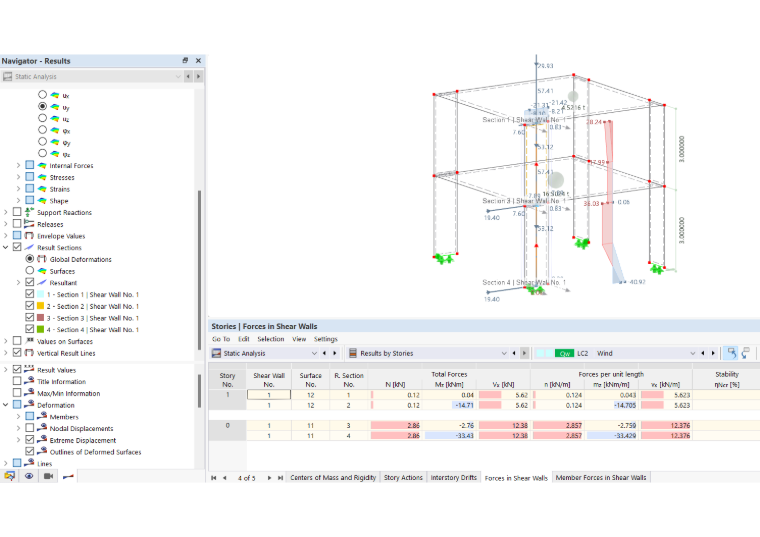Click next arrow next to Static Analysis table dropdown
The height and width of the screenshot is (537, 760).
334,353
